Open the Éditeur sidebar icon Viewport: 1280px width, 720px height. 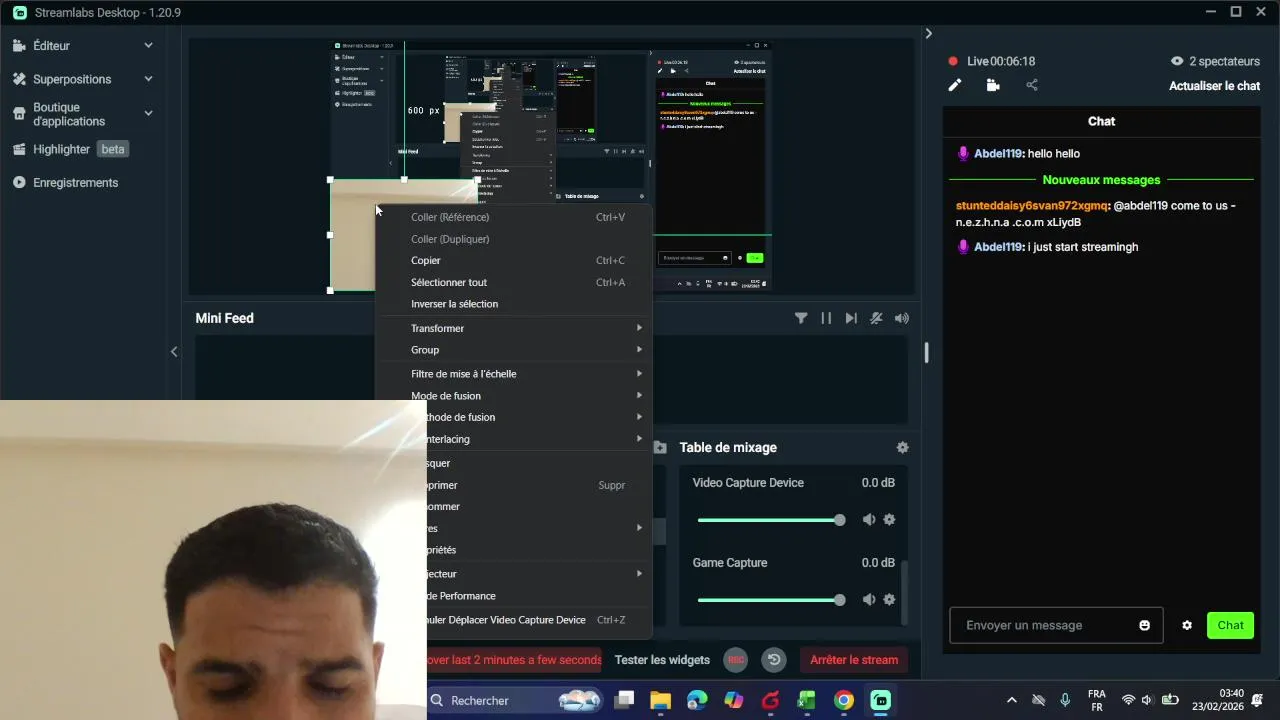point(19,45)
